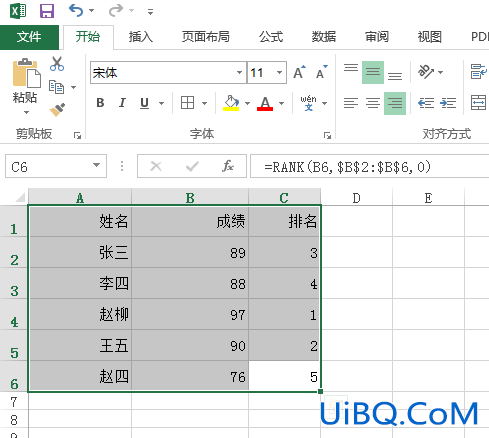Decrease font size with small A icon
The height and width of the screenshot is (438, 489).
321,72
